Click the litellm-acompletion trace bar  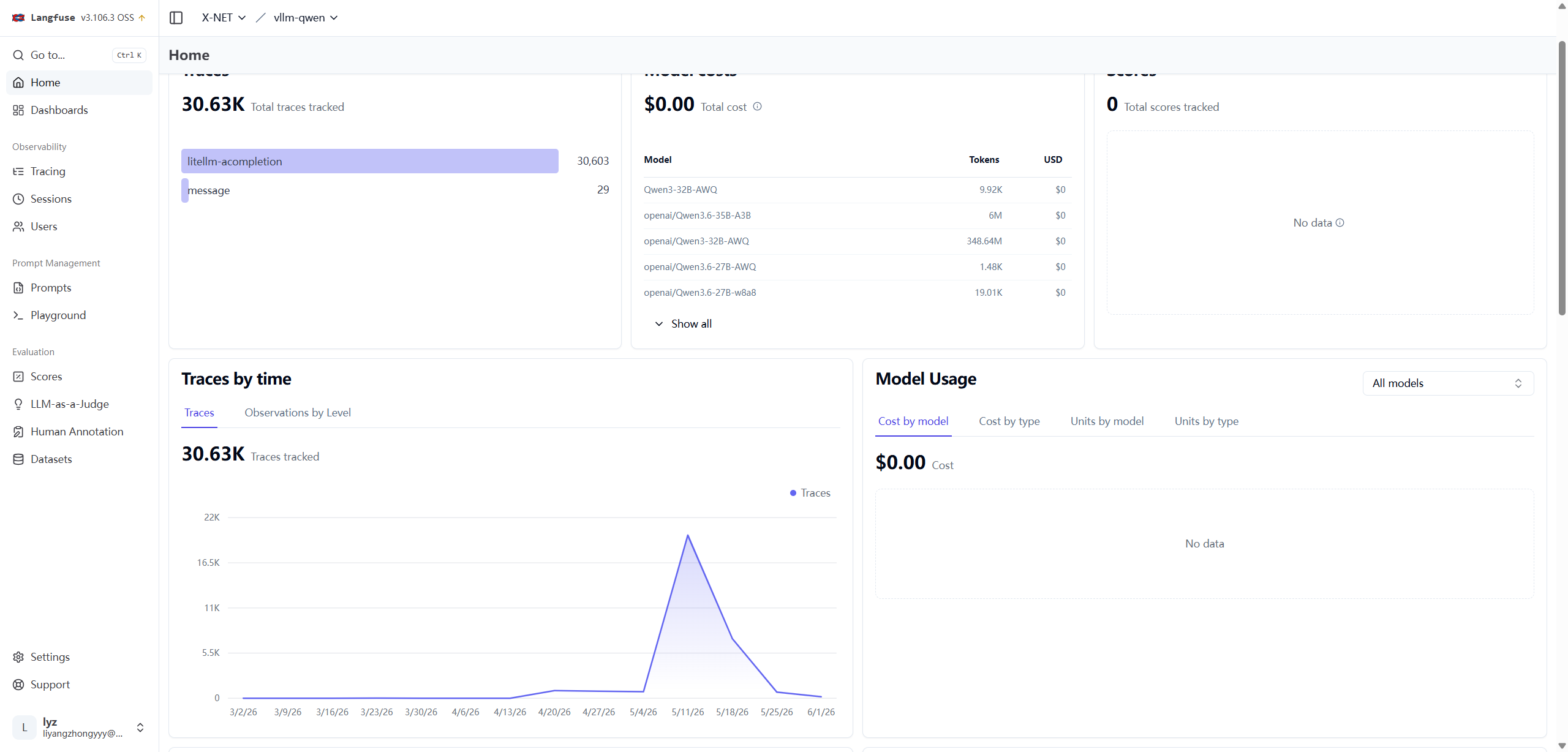point(369,161)
